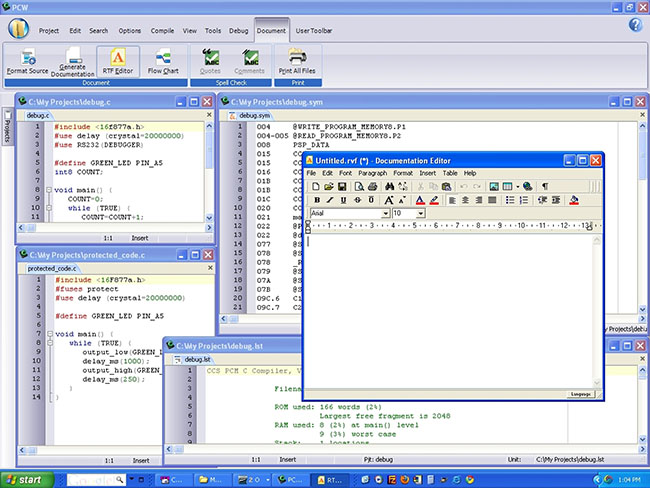Toggle Underline formatting in Documentation Editor
The width and height of the screenshot is (650, 488).
(344, 200)
